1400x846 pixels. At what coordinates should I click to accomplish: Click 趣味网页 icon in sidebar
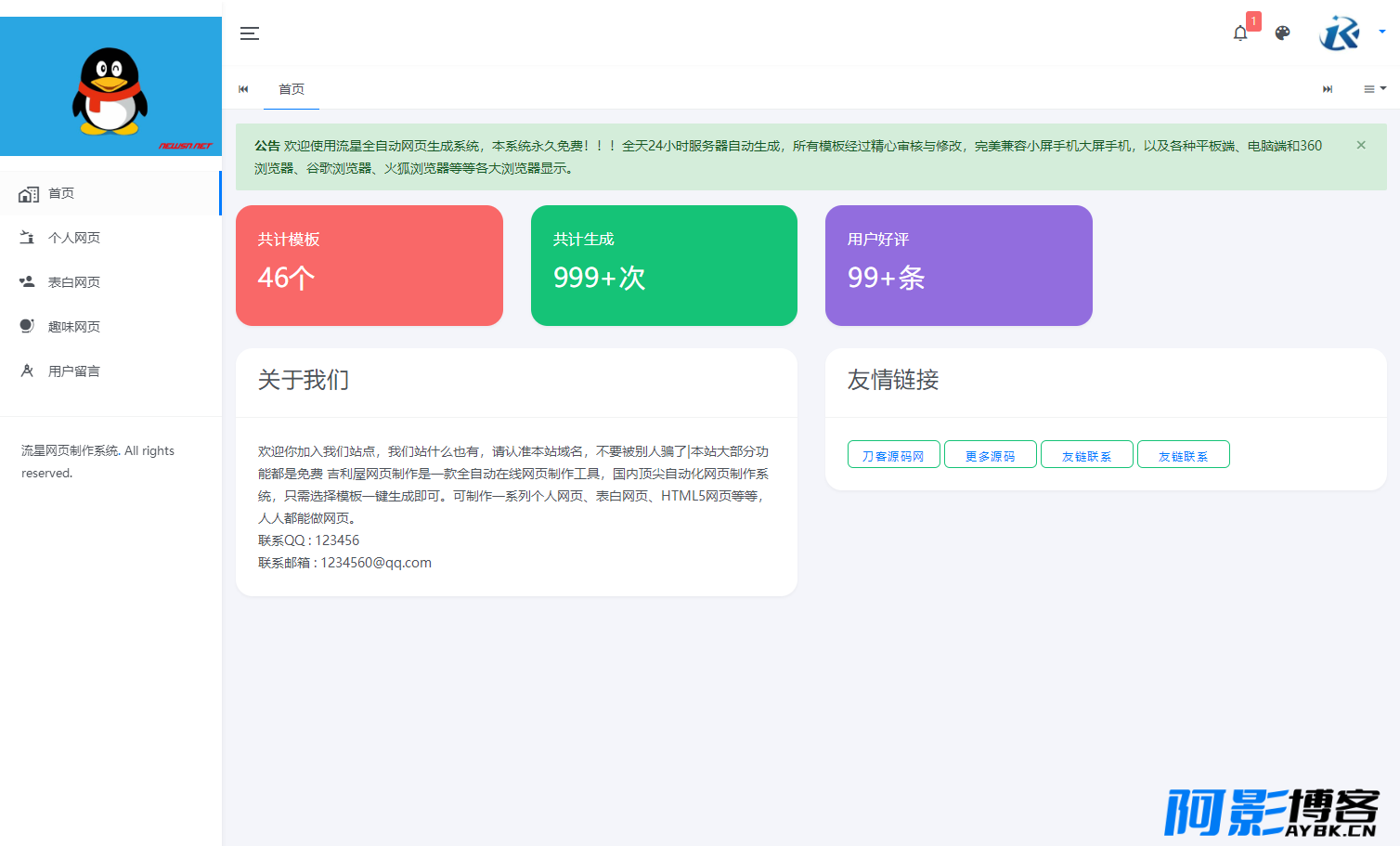tap(27, 326)
